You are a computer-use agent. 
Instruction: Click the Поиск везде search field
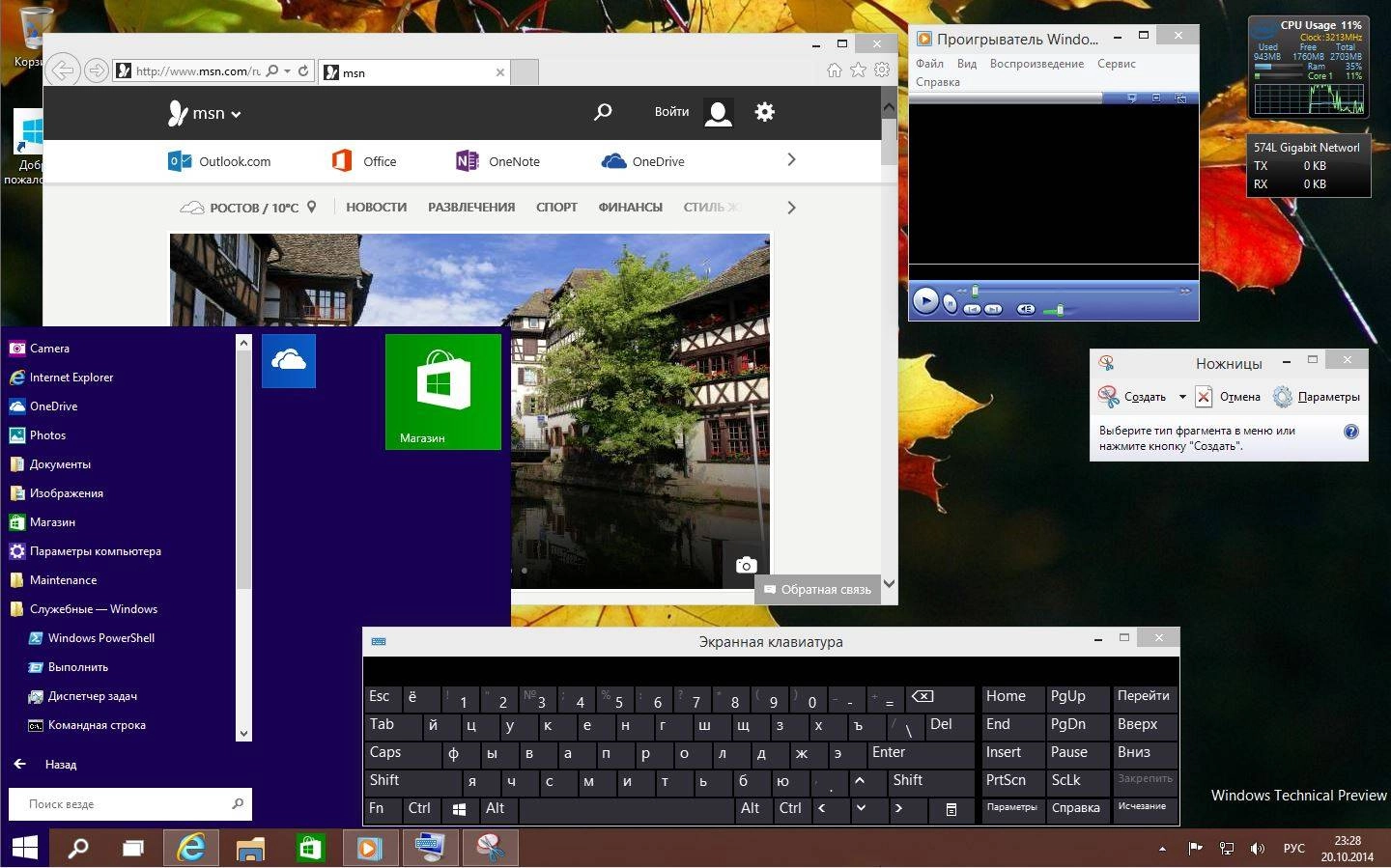tap(130, 803)
